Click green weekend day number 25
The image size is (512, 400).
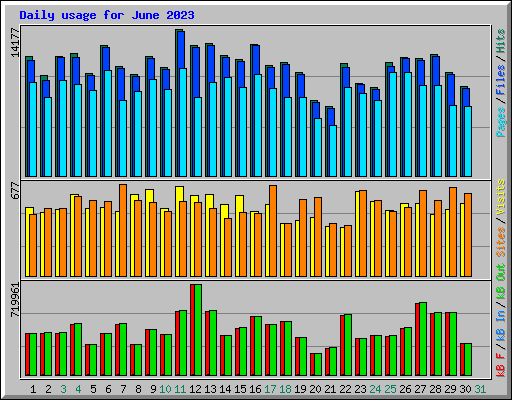pyautogui.click(x=390, y=389)
